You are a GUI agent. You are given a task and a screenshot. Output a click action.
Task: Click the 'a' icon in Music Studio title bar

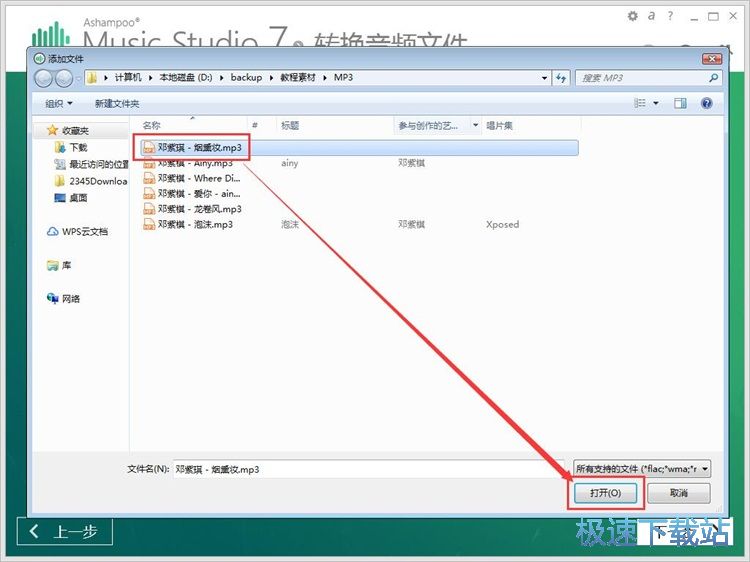(651, 16)
